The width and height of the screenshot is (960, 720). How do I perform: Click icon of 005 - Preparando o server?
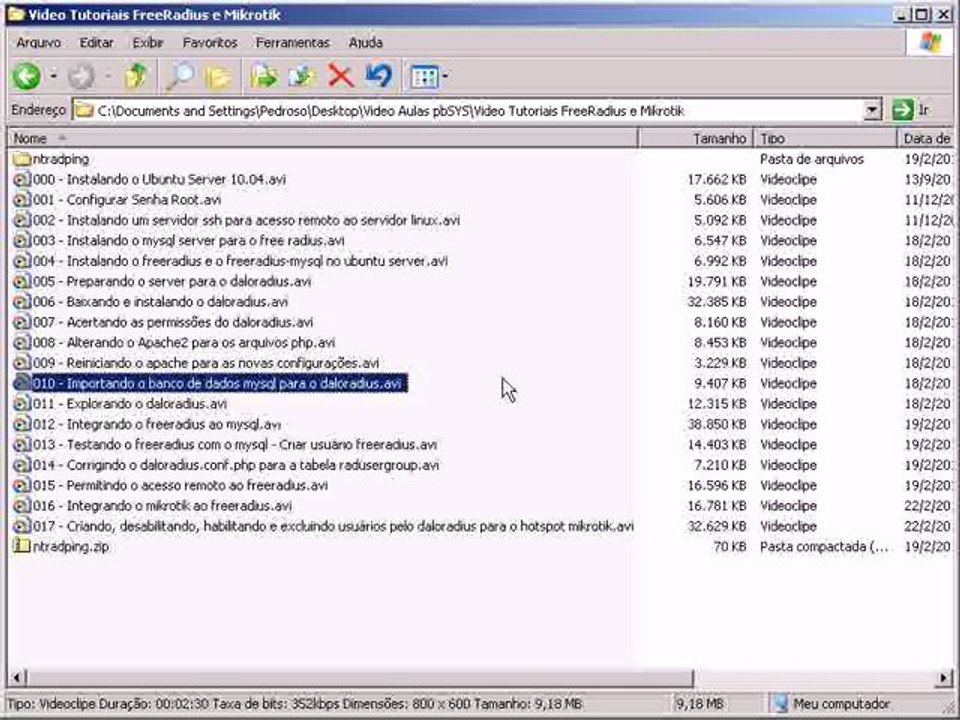21,281
